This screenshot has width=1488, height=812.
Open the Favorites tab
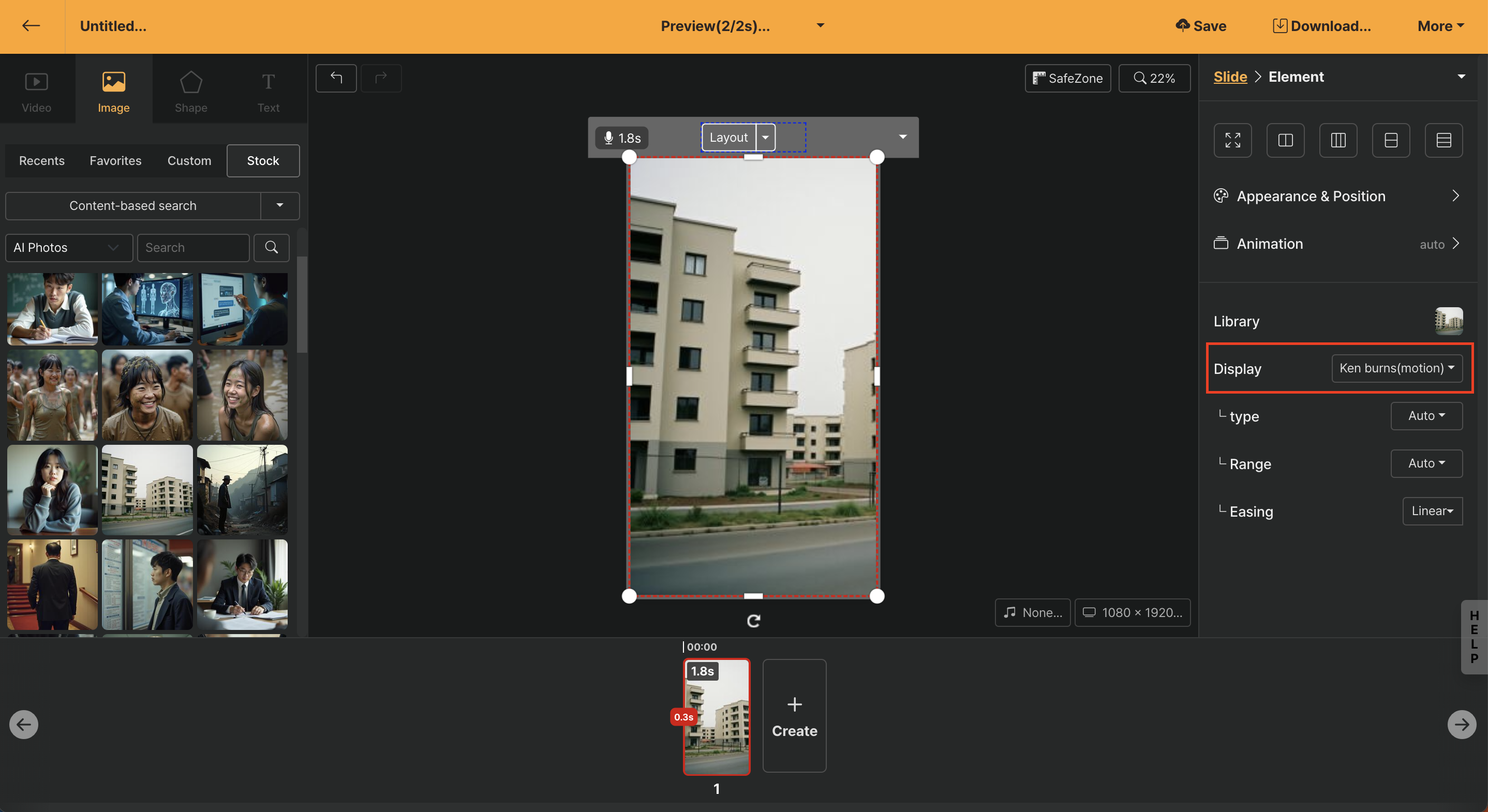115,160
